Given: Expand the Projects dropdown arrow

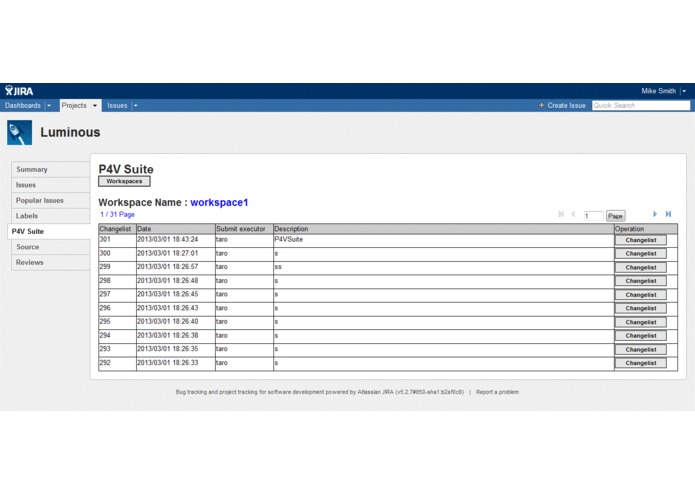Looking at the screenshot, I should point(94,105).
